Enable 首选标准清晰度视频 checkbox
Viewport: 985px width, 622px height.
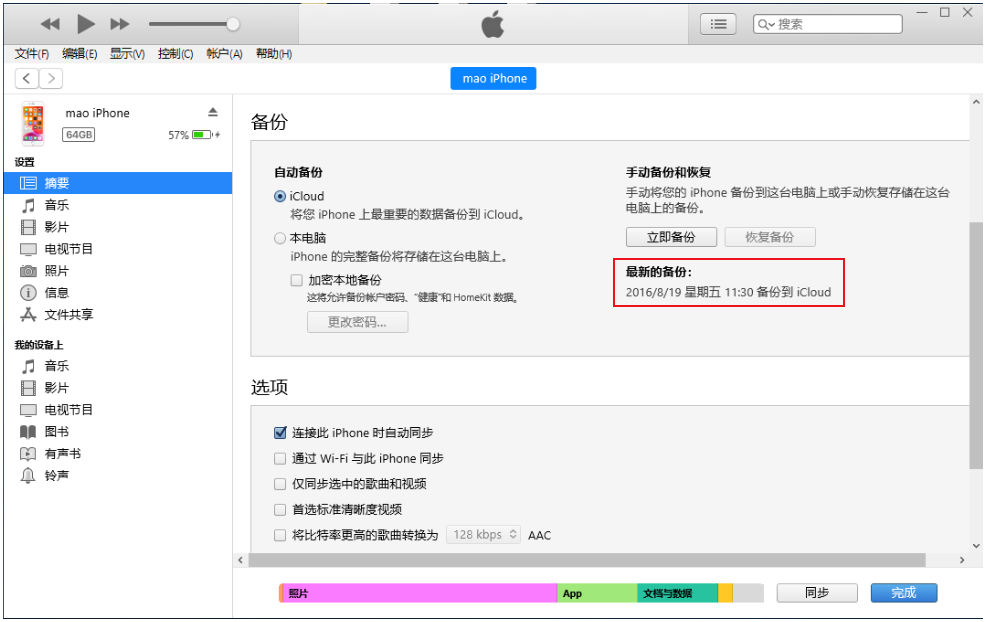click(280, 510)
